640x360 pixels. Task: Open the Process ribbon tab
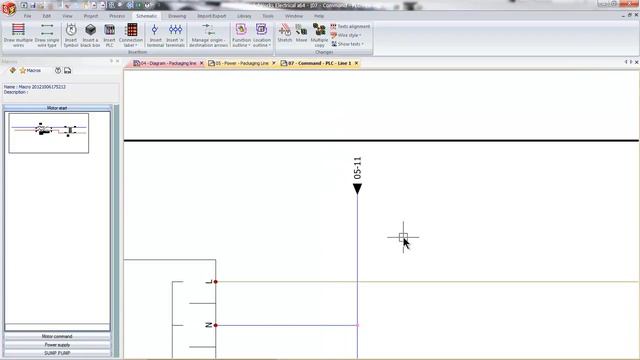(x=117, y=16)
